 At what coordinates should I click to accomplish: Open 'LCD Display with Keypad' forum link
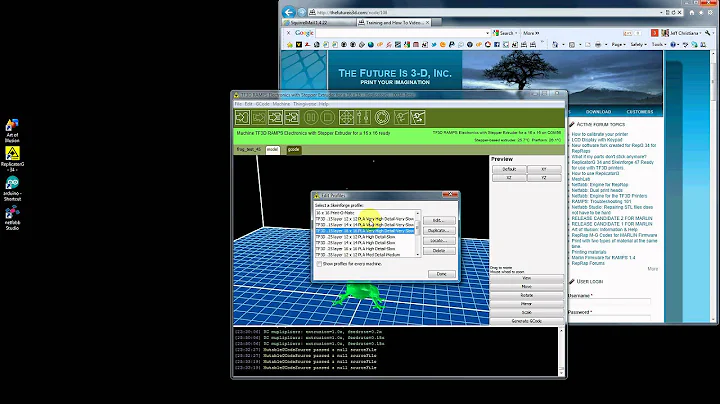597,140
